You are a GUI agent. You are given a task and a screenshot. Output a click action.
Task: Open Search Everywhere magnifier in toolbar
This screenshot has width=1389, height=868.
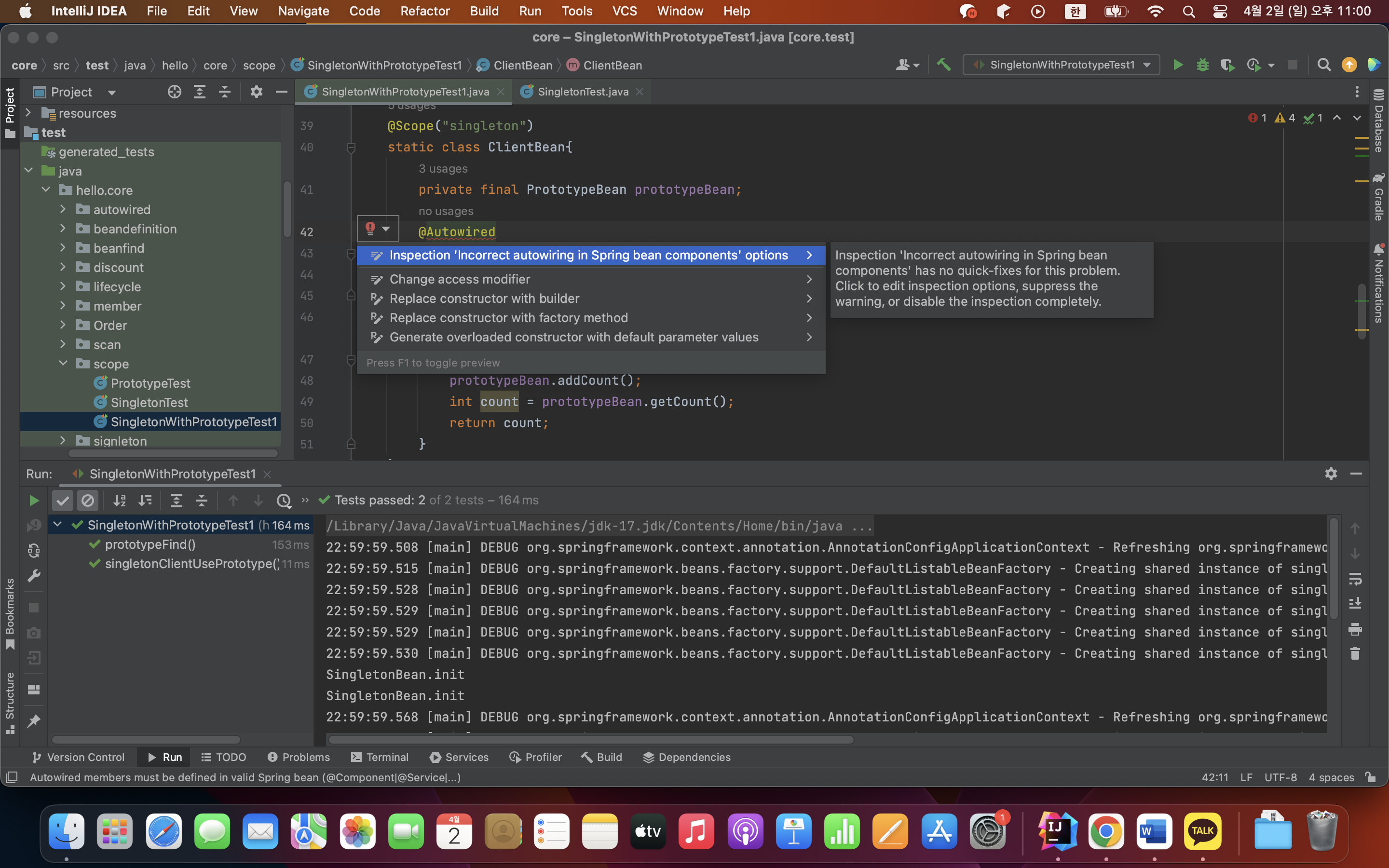click(1323, 65)
